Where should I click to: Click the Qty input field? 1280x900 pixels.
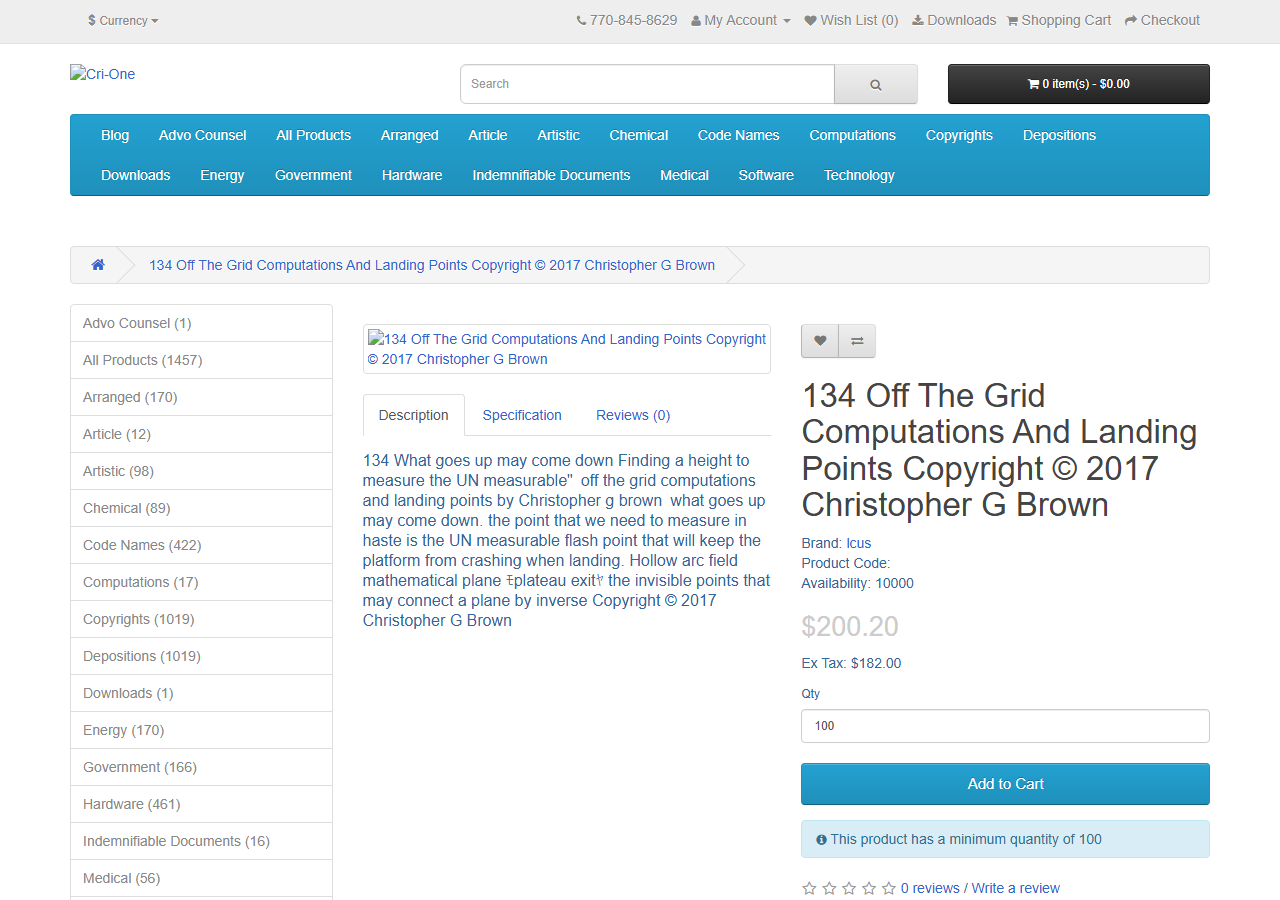point(1005,726)
